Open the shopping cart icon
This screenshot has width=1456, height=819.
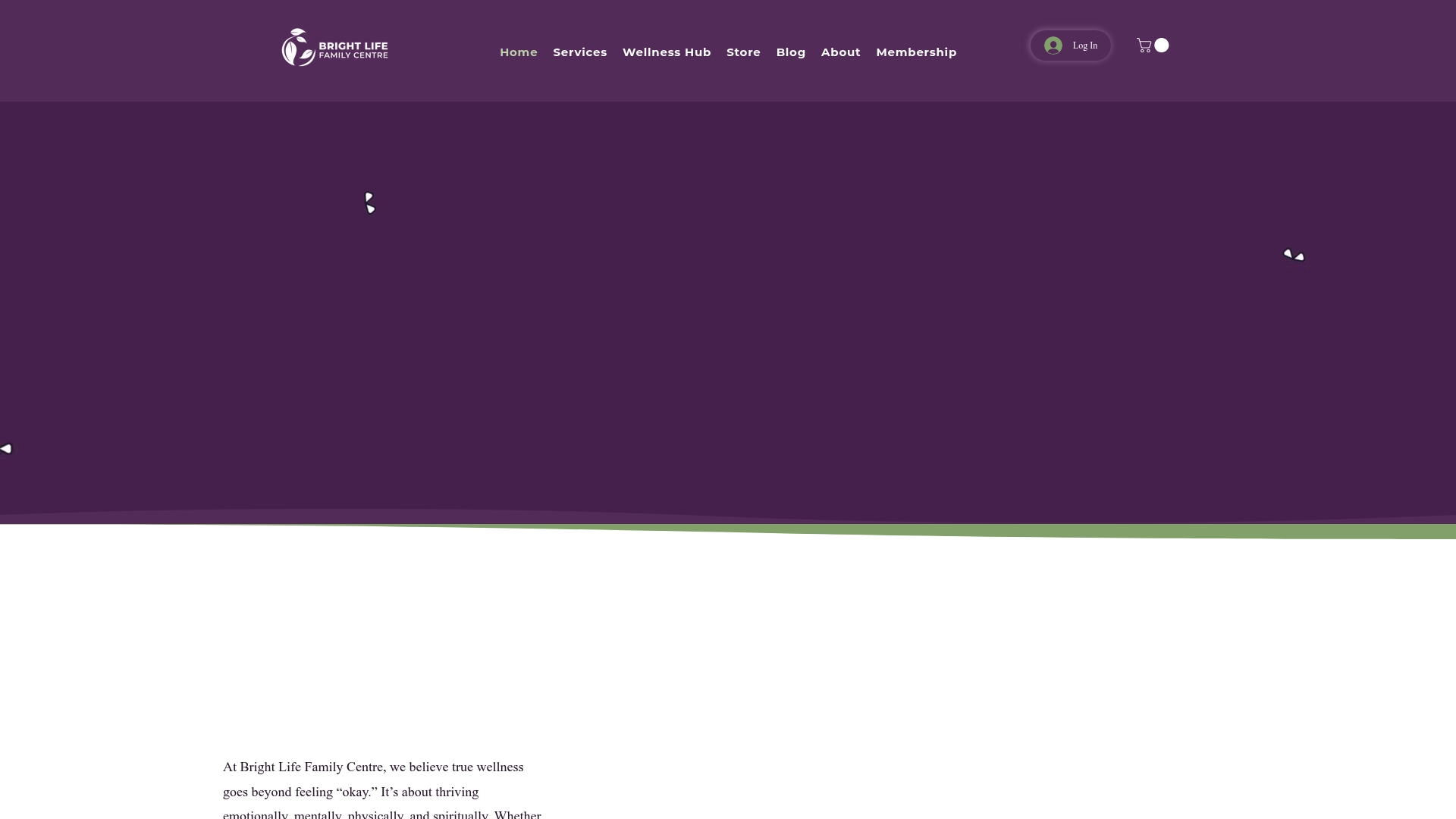coord(1144,45)
